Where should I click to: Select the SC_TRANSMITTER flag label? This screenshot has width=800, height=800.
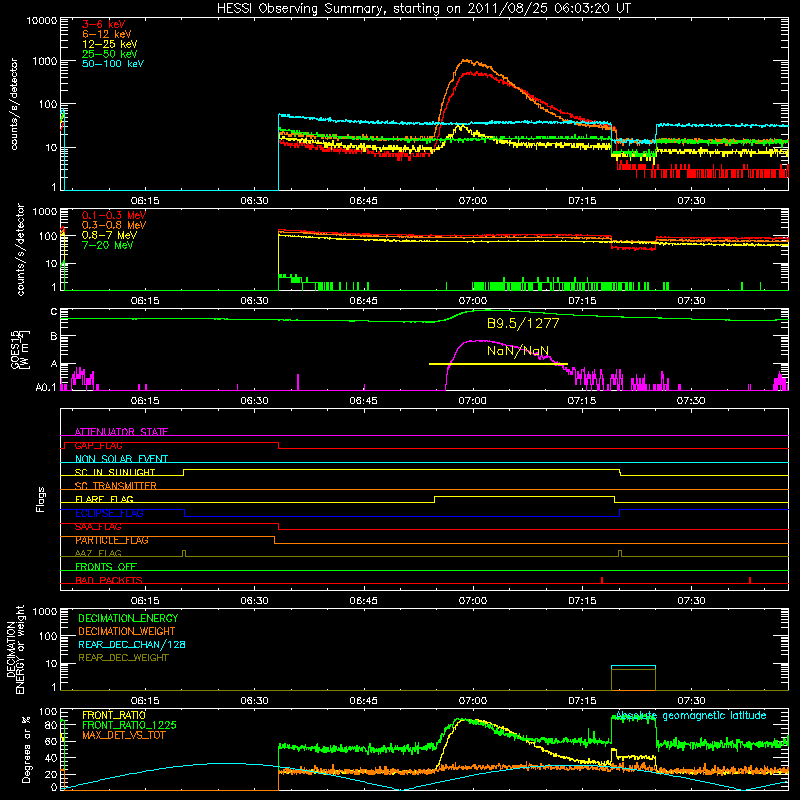point(116,486)
